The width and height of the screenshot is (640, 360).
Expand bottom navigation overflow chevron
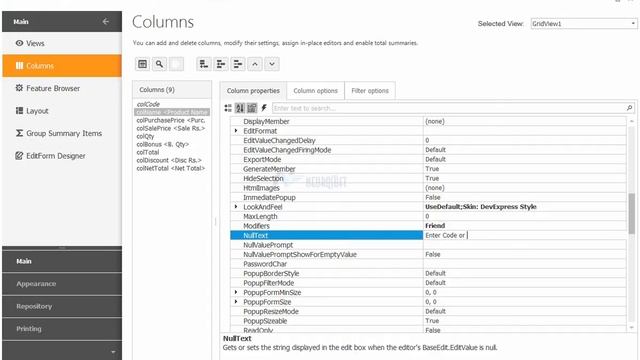pyautogui.click(x=113, y=351)
